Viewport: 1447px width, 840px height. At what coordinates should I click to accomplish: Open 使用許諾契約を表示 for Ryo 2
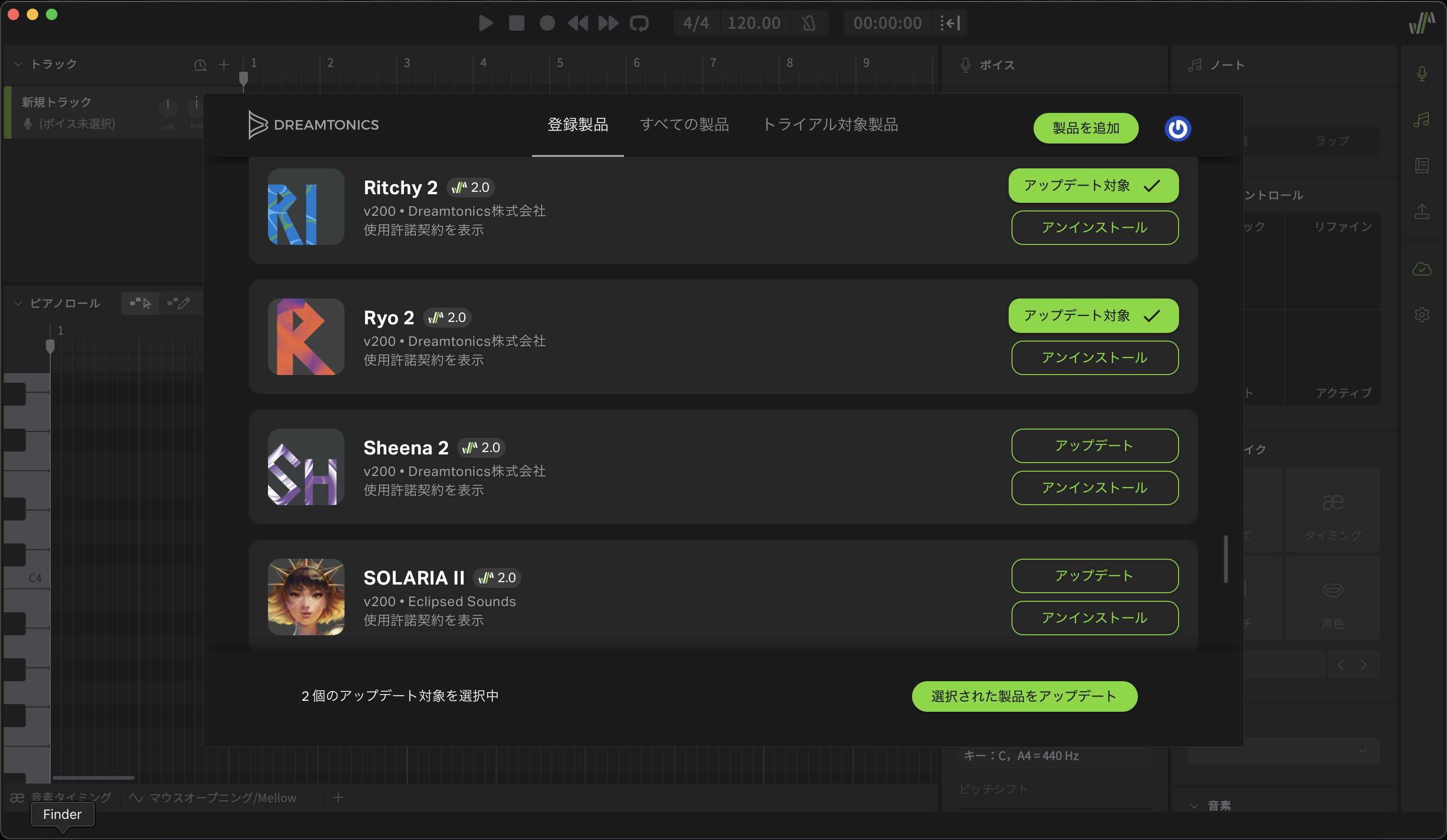424,360
